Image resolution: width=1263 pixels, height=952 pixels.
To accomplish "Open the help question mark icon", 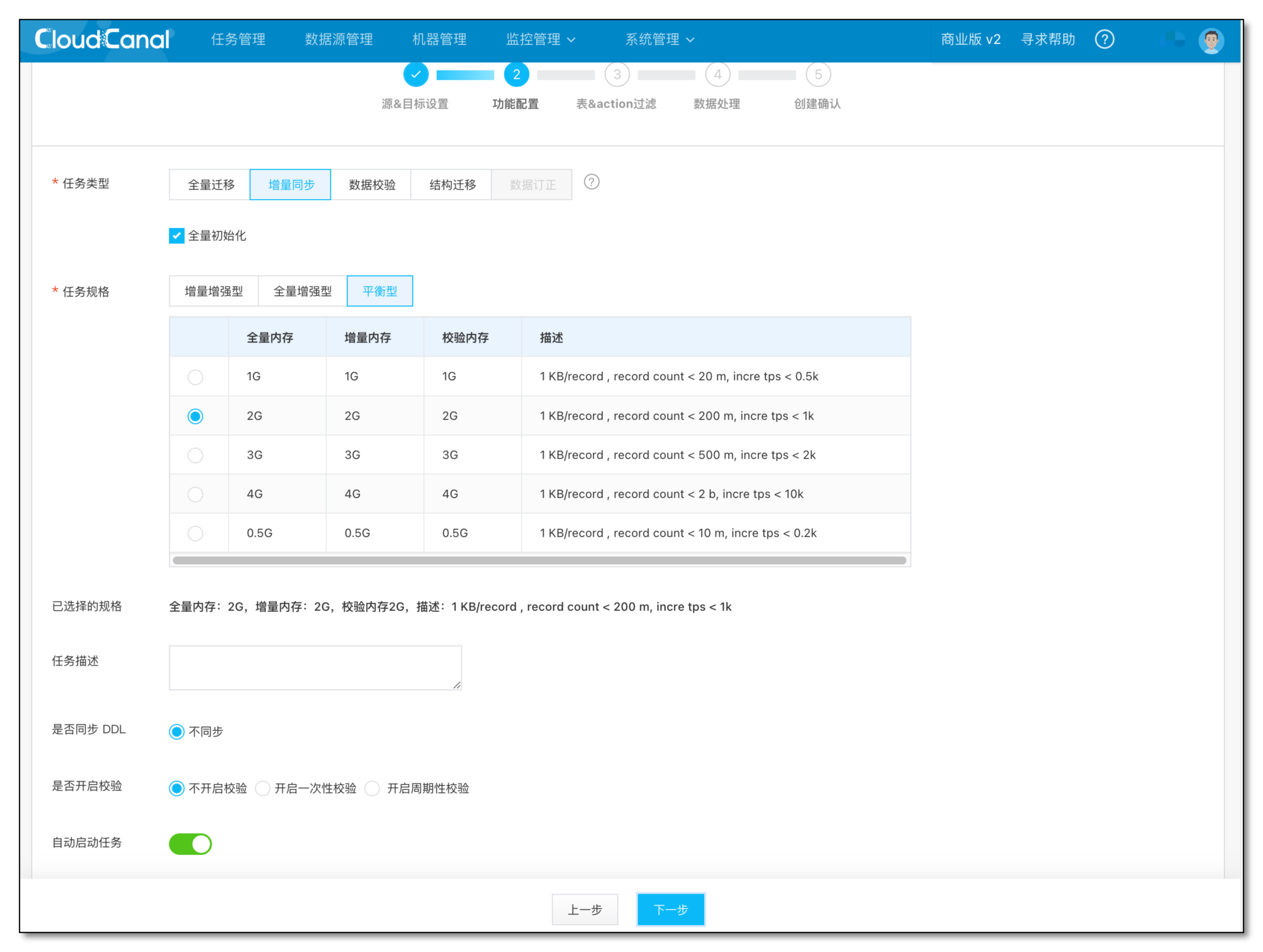I will click(x=1105, y=40).
